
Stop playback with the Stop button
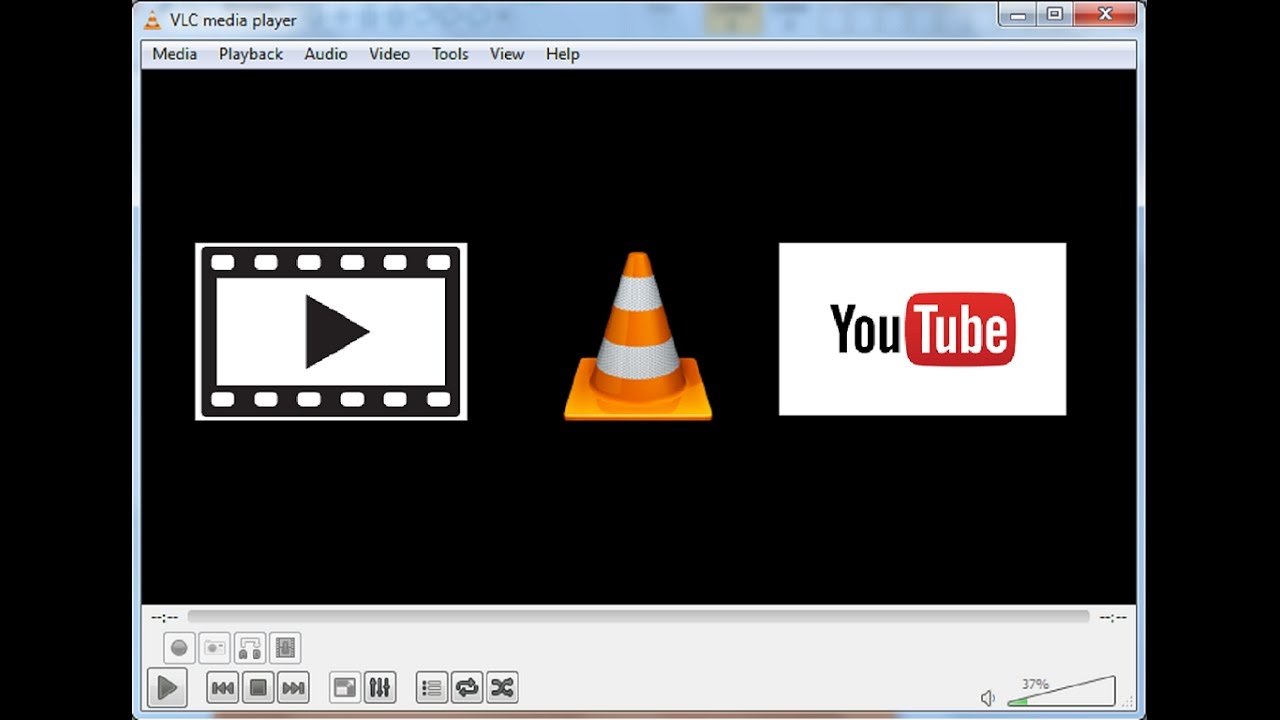pyautogui.click(x=258, y=688)
